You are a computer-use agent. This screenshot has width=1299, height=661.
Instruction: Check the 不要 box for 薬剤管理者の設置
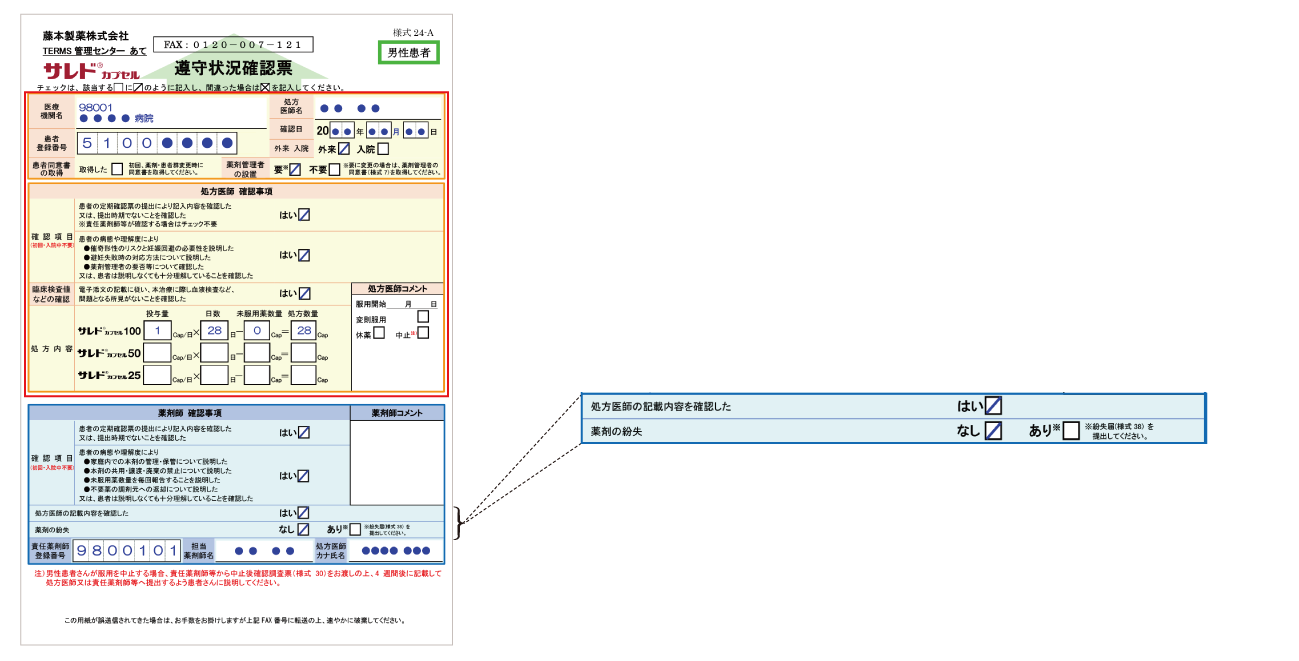click(334, 169)
